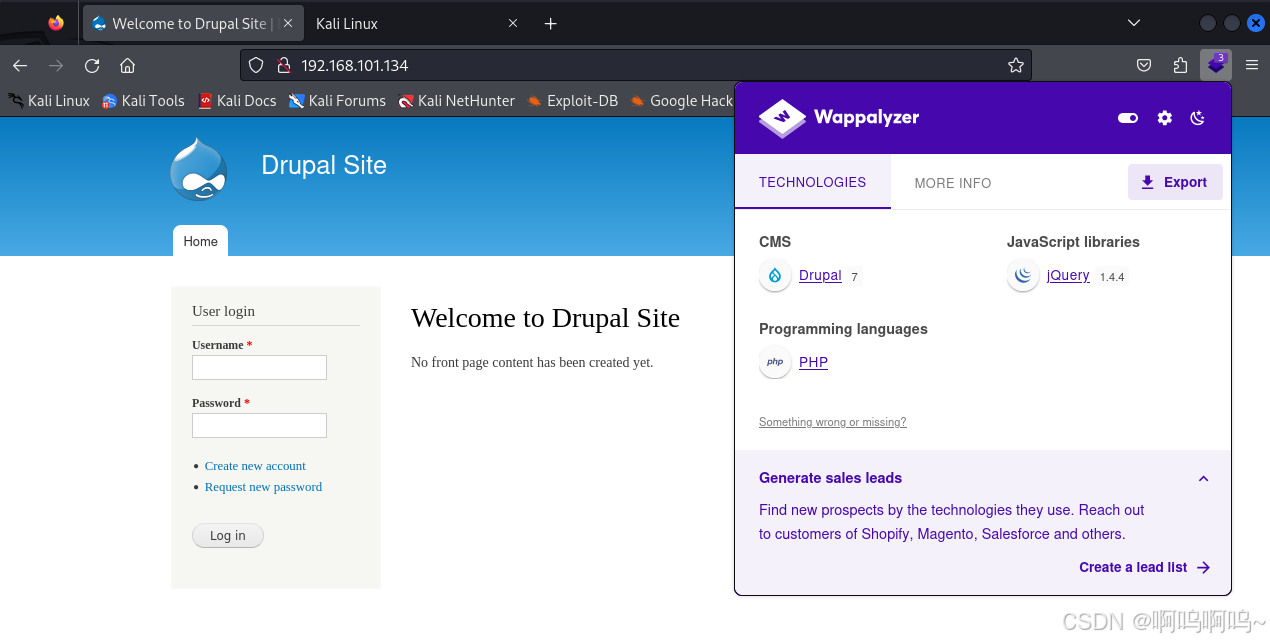Click Something wrong or missing link

pyautogui.click(x=832, y=422)
